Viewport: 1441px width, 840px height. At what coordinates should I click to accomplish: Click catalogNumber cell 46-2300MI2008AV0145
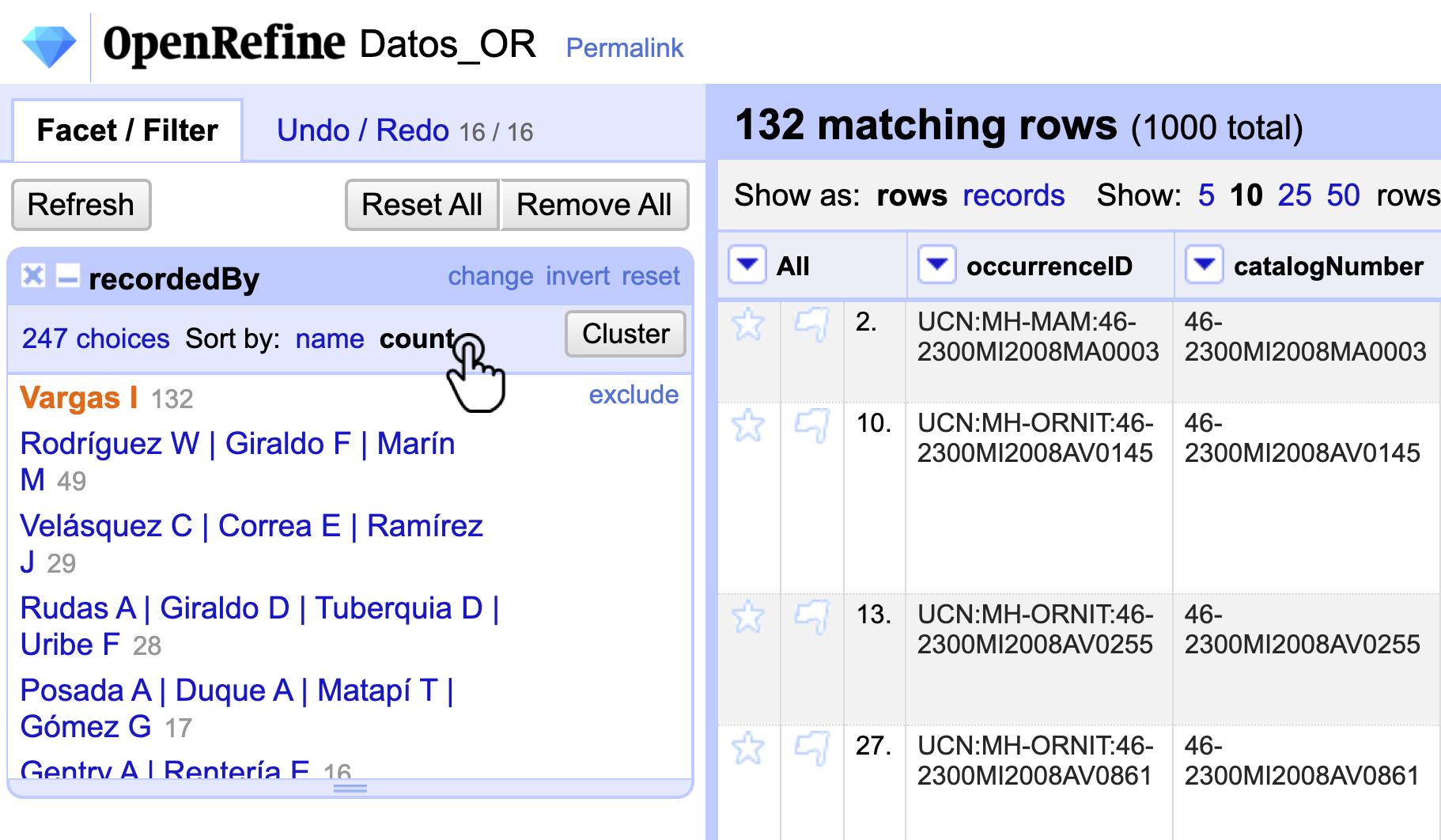[x=1303, y=438]
